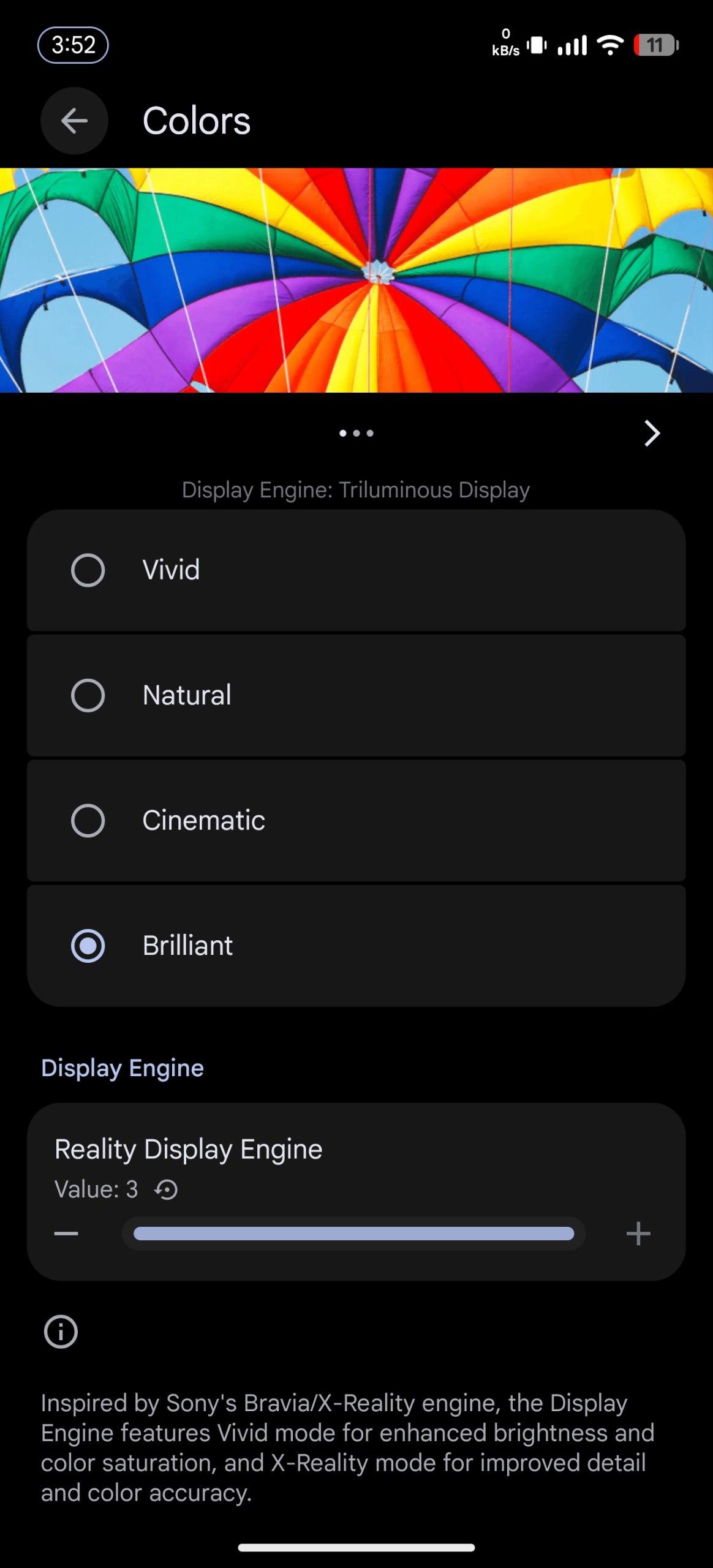Tap the vibrate mode status icon

pos(537,45)
